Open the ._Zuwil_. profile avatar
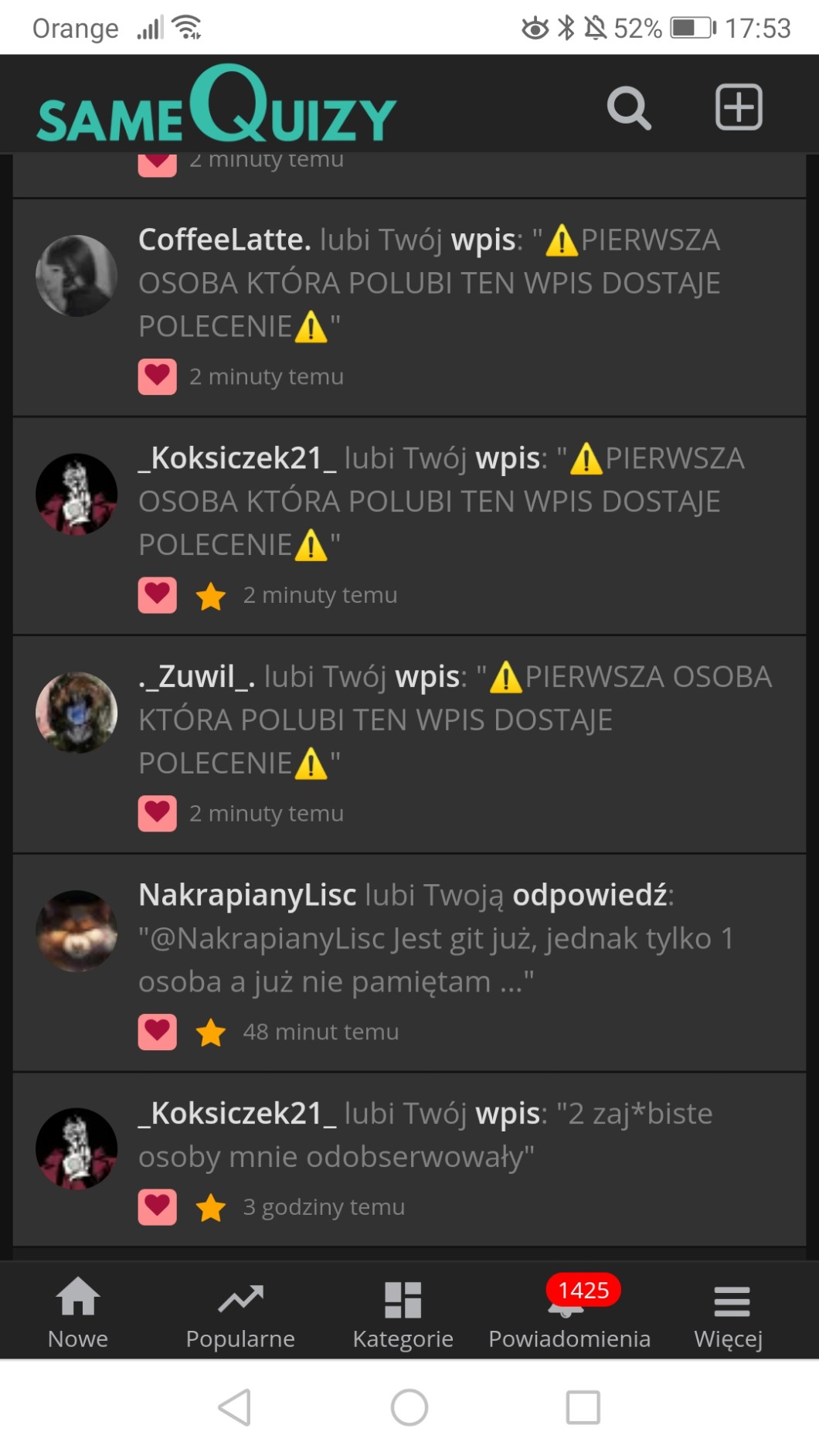 76,713
